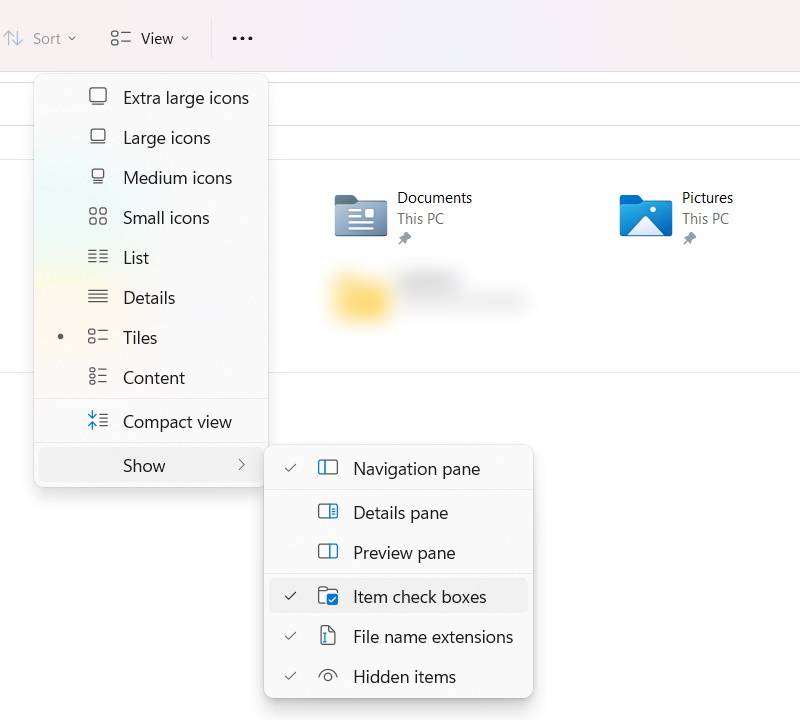Open the pinned Pictures folder
This screenshot has width=800, height=720.
click(x=683, y=216)
